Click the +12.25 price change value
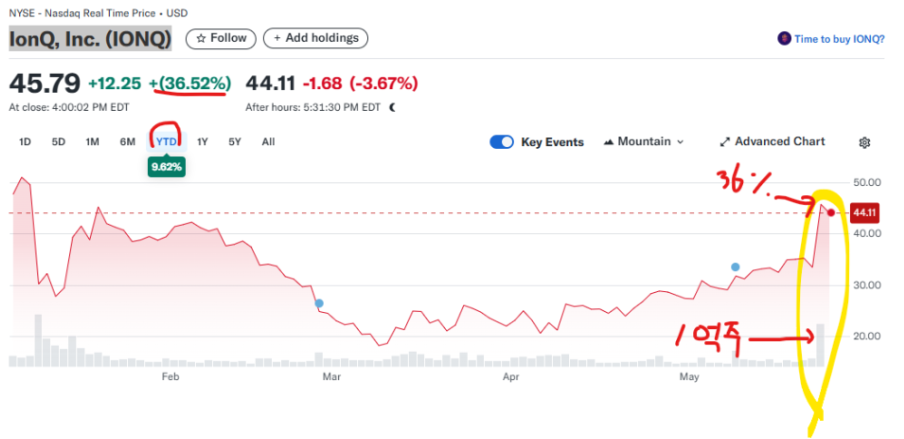The width and height of the screenshot is (904, 439). point(114,84)
